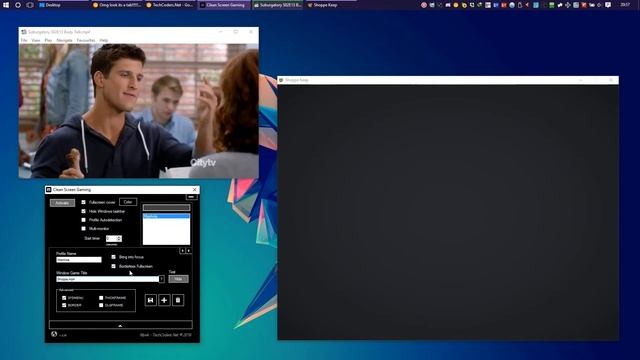Click the Shoppe Keep window title icon
This screenshot has height=360, width=640.
point(281,80)
